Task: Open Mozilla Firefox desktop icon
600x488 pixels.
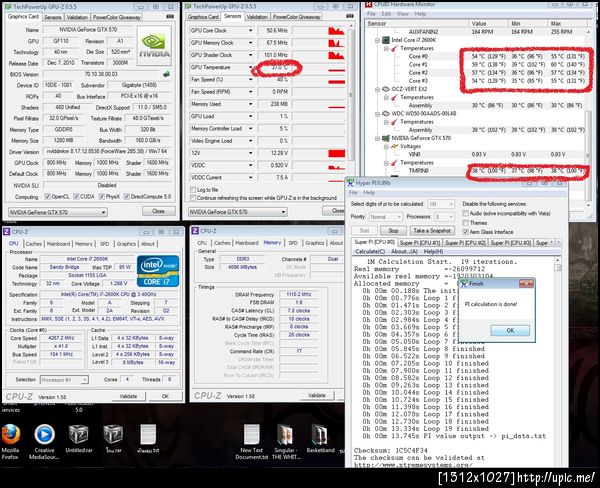Action: coord(10,441)
